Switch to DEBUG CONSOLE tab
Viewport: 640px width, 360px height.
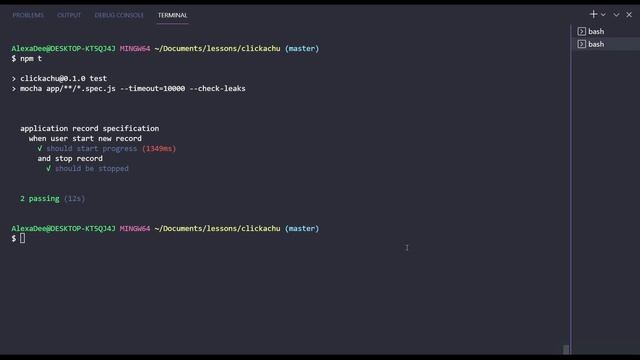click(119, 15)
